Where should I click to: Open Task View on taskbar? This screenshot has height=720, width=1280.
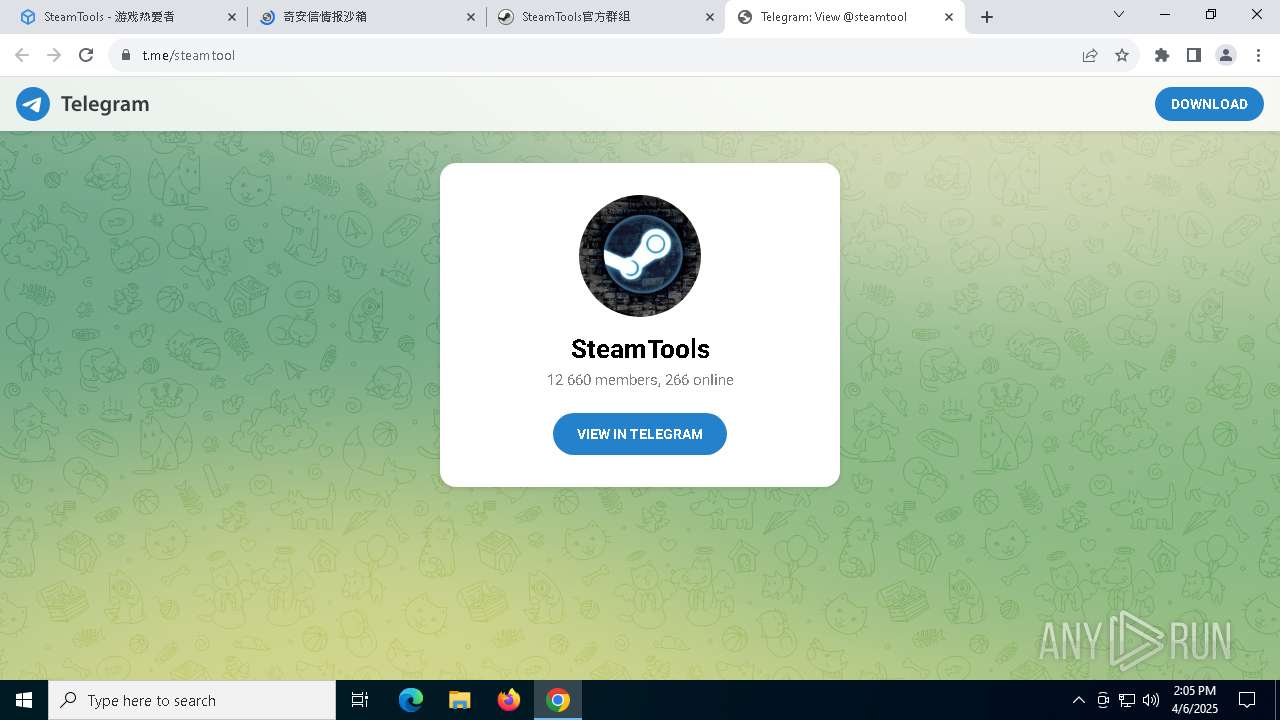point(360,700)
